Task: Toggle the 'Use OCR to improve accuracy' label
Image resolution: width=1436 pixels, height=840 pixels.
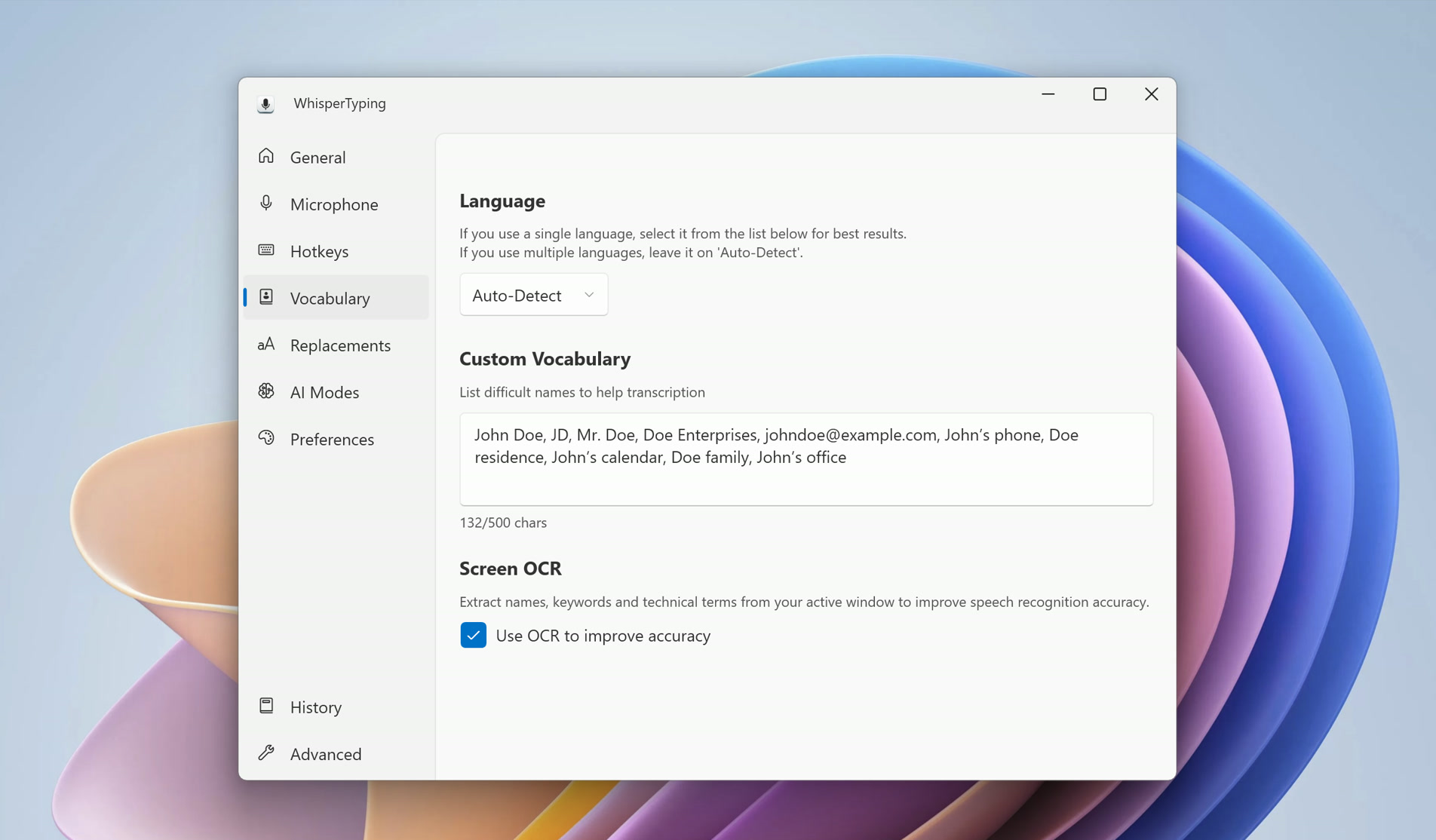Action: tap(603, 636)
